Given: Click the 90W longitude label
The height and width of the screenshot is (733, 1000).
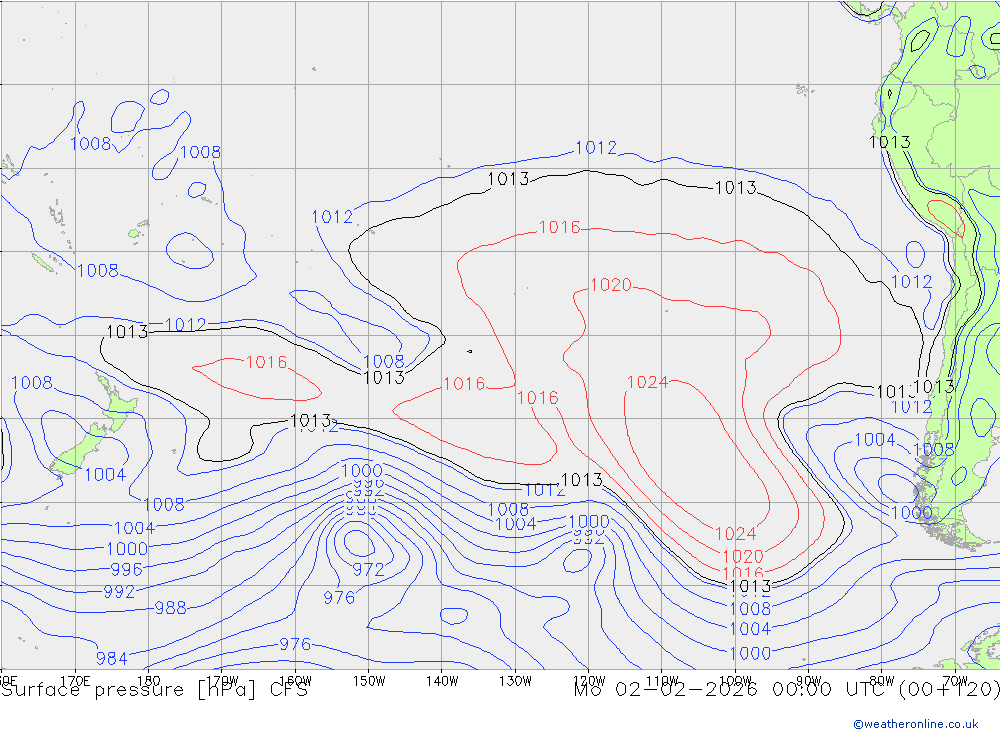Looking at the screenshot, I should click(x=809, y=681).
